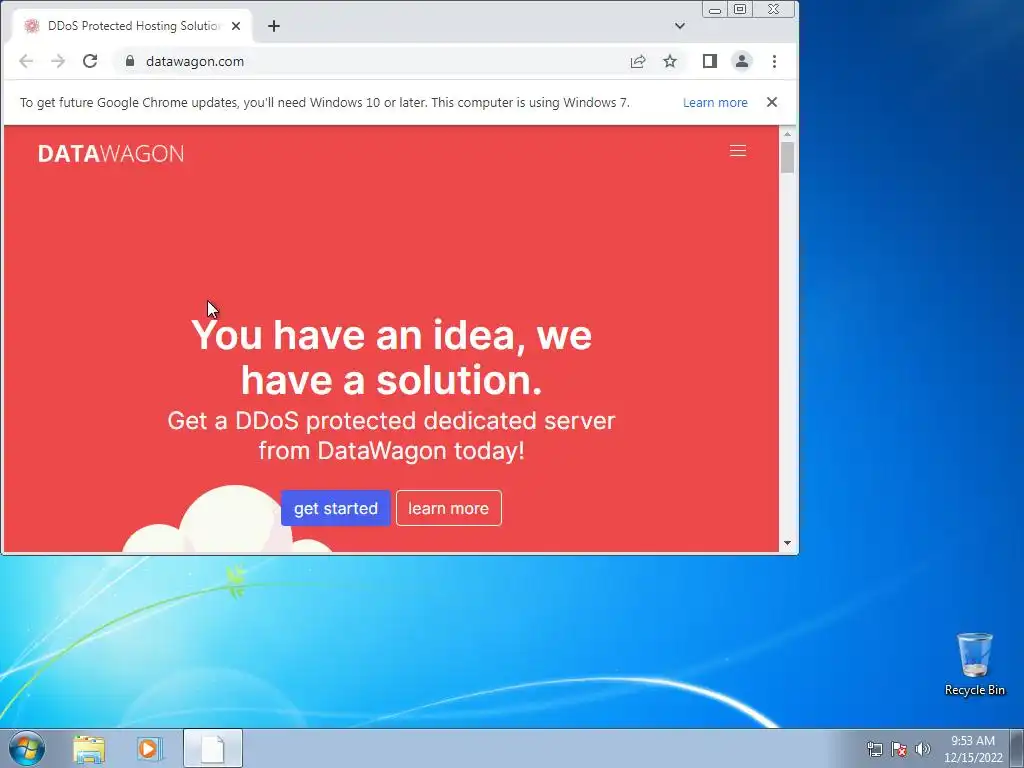This screenshot has height=768, width=1024.
Task: Click the Show desktop strip
Action: [1017, 748]
